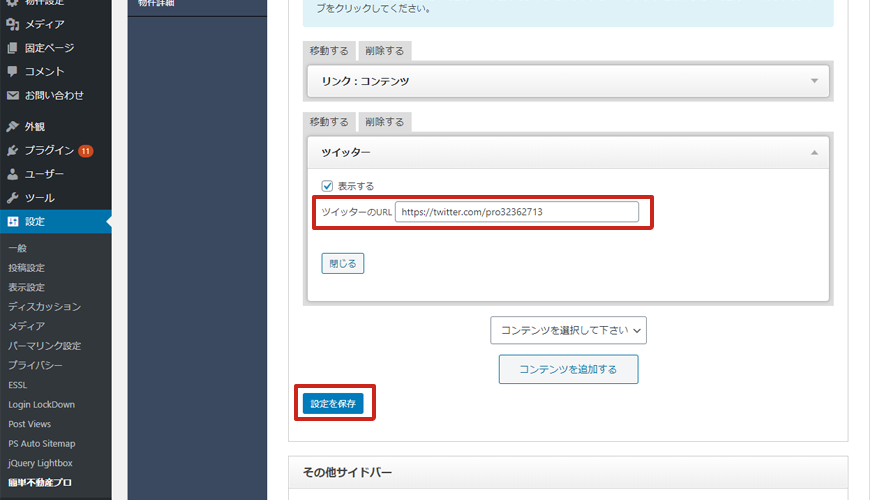Toggle the 表示する checkbox
The width and height of the screenshot is (870, 500).
327,186
